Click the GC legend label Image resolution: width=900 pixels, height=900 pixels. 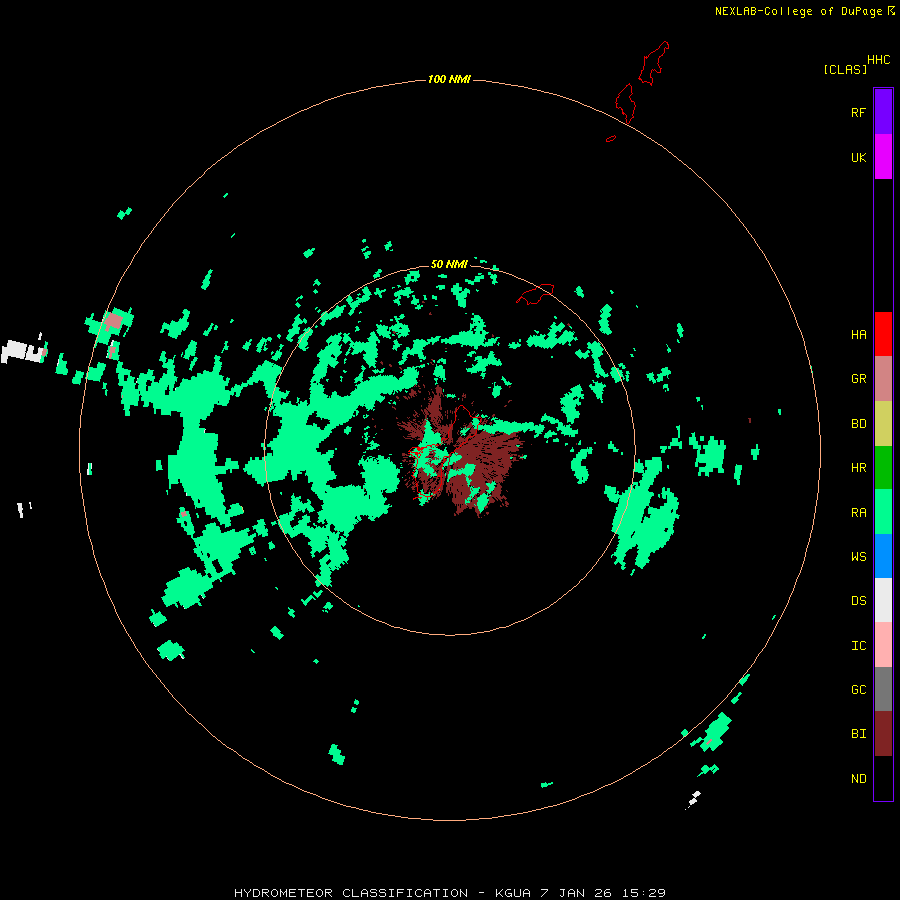[858, 690]
